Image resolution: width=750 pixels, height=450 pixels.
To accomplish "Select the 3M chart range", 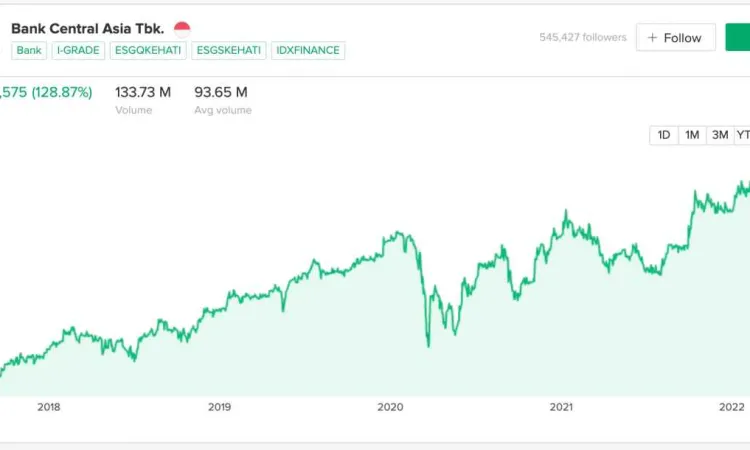I will [720, 135].
